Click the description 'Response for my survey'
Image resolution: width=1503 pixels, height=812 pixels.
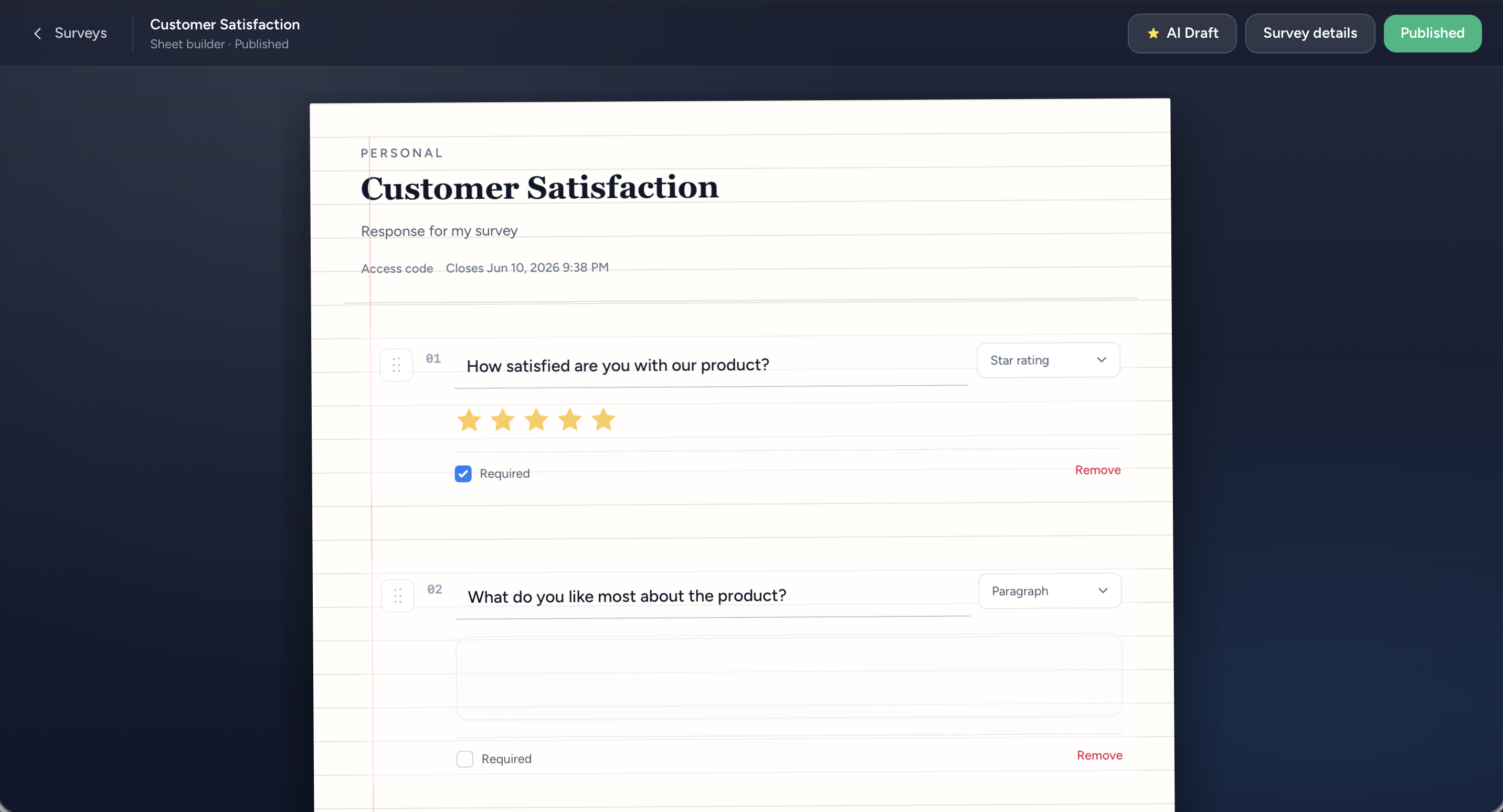[x=439, y=231]
